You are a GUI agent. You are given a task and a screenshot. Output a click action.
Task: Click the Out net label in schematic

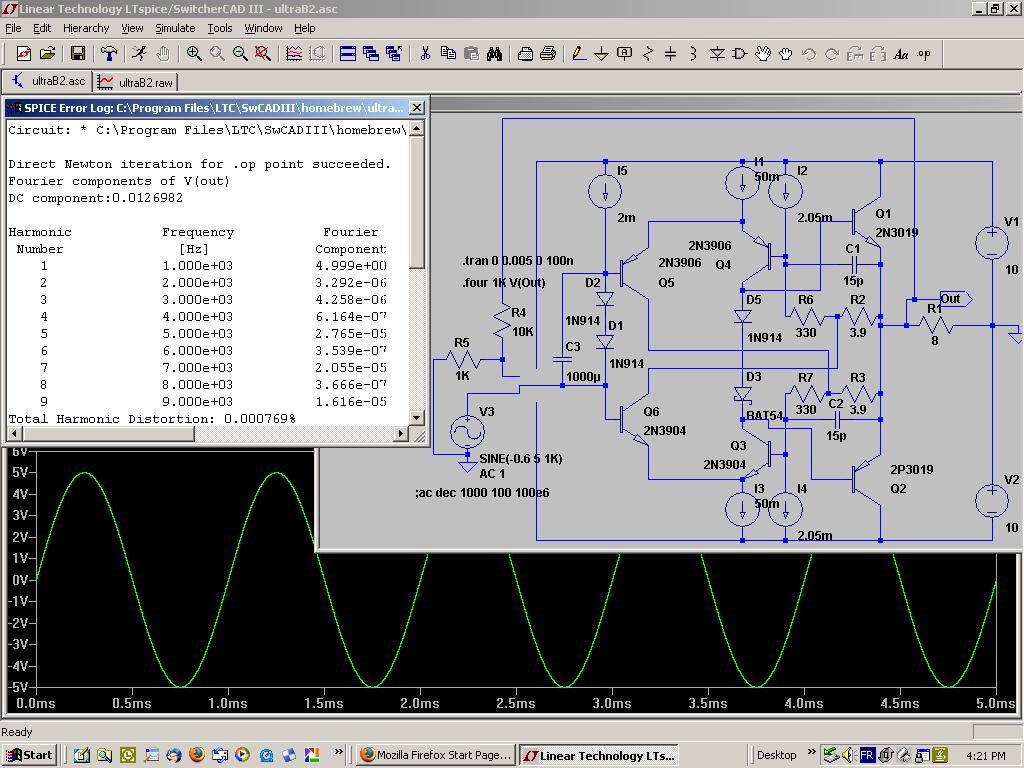point(950,298)
